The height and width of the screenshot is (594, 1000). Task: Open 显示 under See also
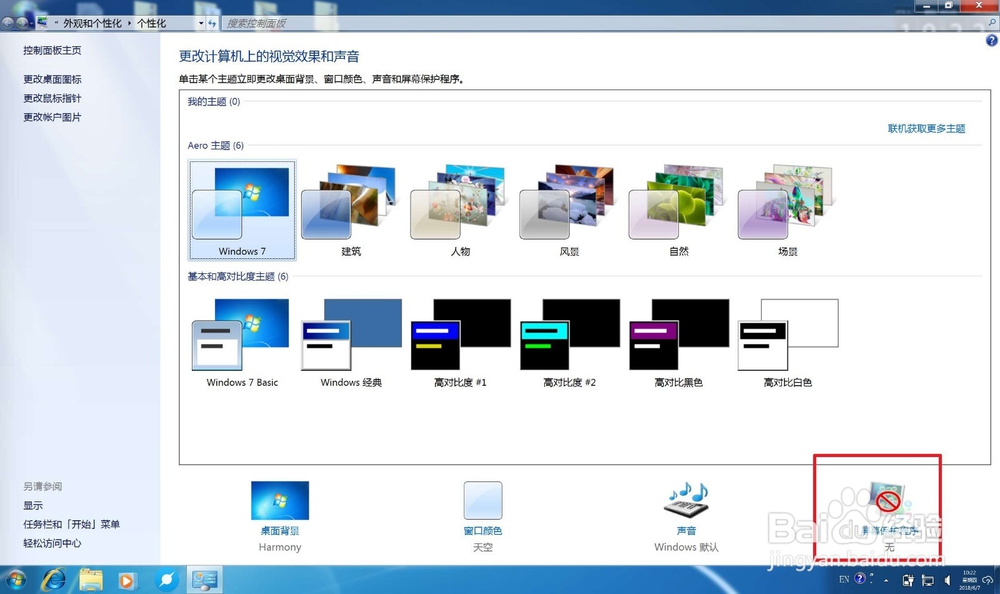coord(33,505)
